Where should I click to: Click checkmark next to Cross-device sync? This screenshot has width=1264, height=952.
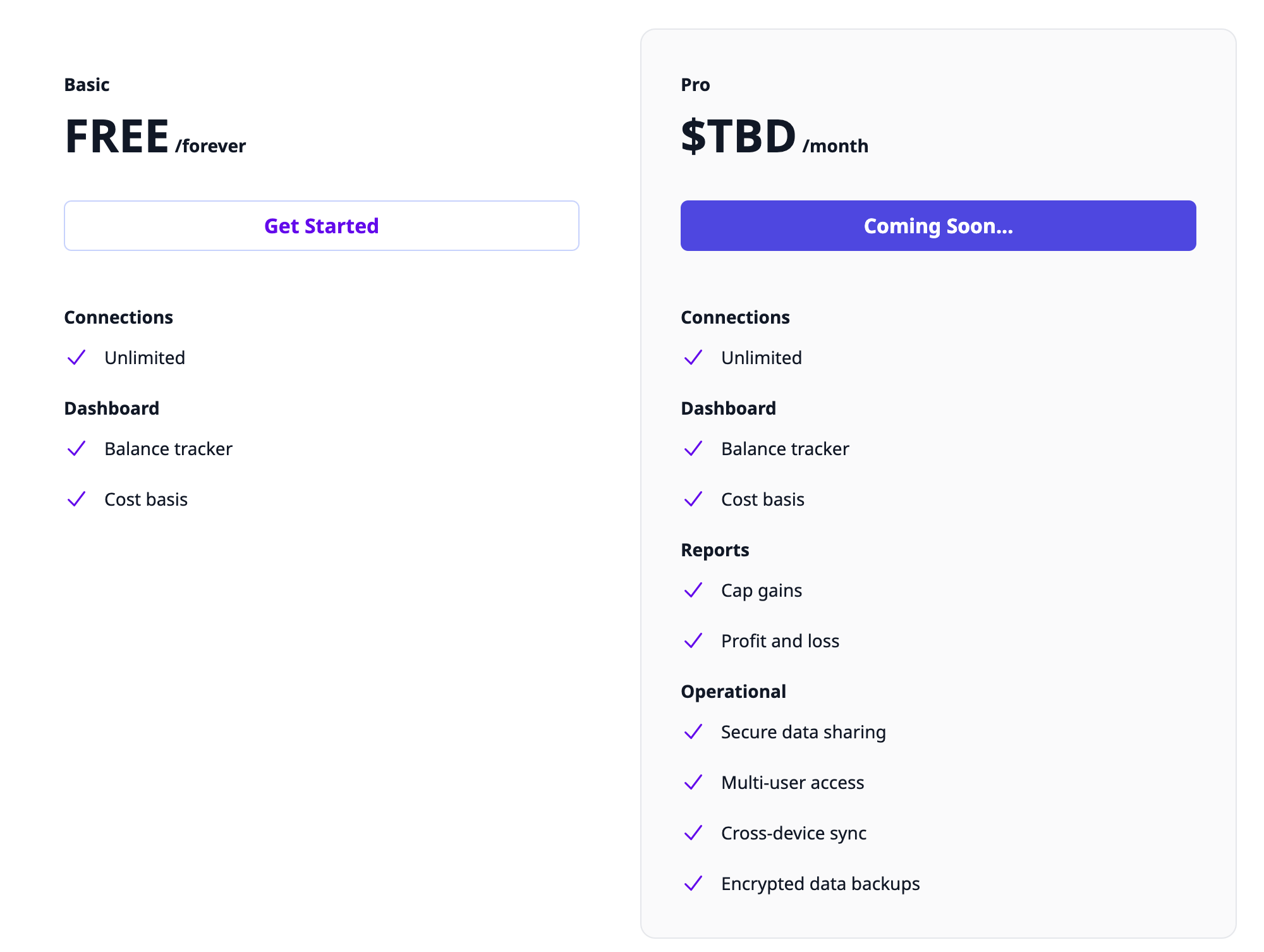click(x=693, y=833)
